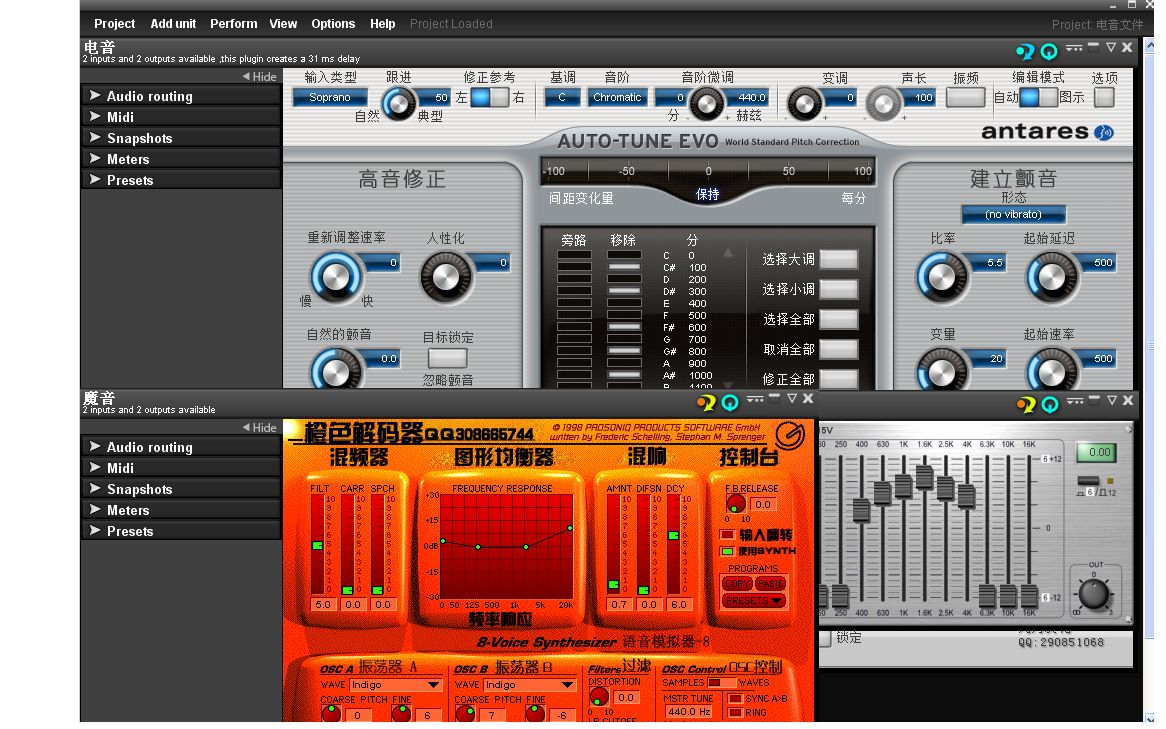Open the Perform menu
The width and height of the screenshot is (1166, 729).
point(233,24)
